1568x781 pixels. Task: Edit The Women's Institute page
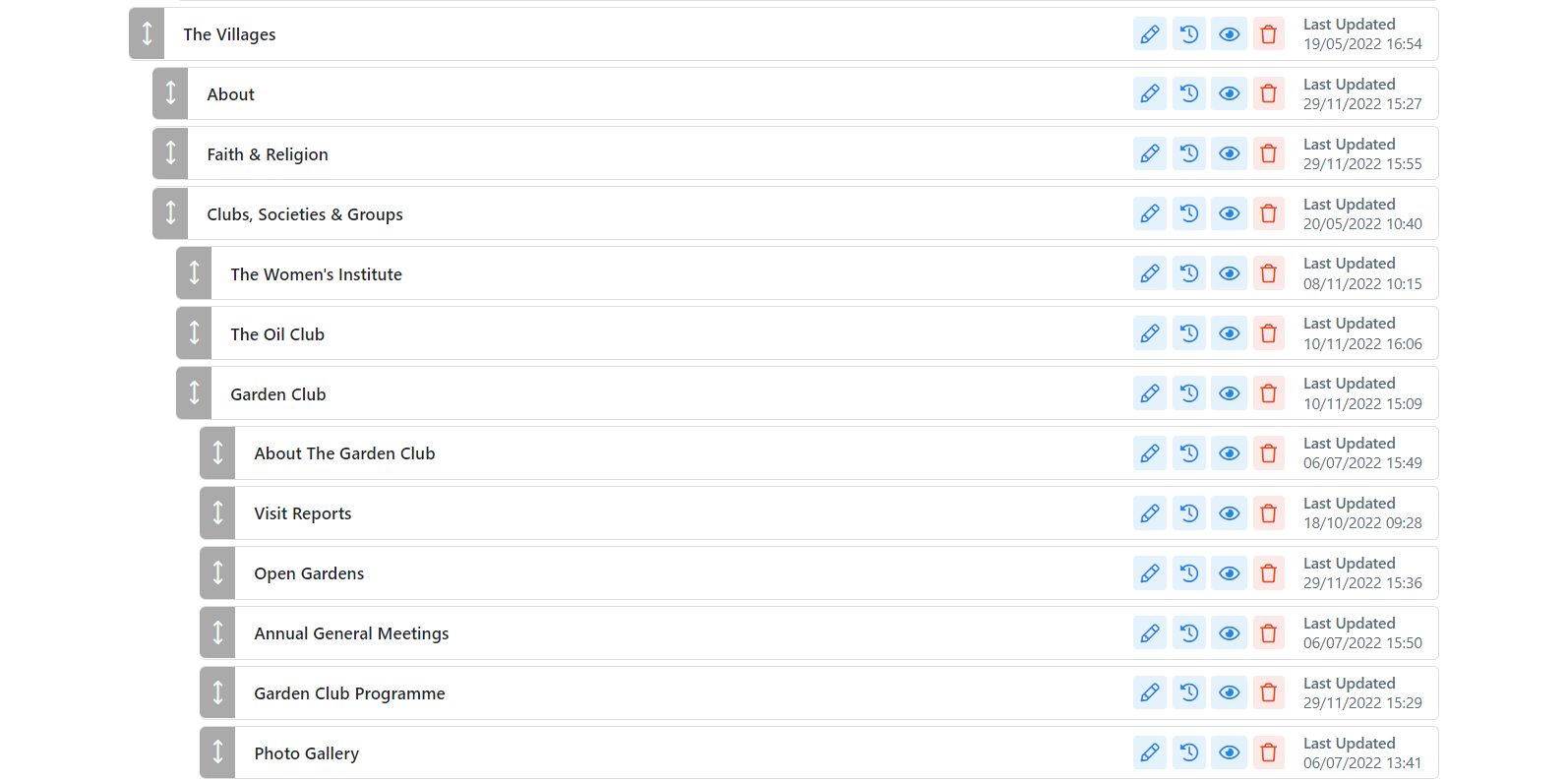1149,274
